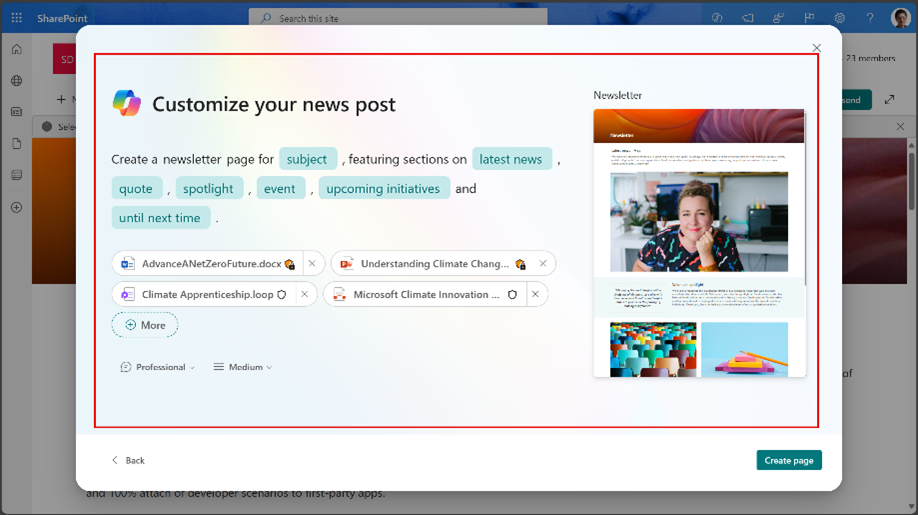Remove Climate Apprenticeship.loop attachment
This screenshot has width=918, height=515.
[x=304, y=294]
